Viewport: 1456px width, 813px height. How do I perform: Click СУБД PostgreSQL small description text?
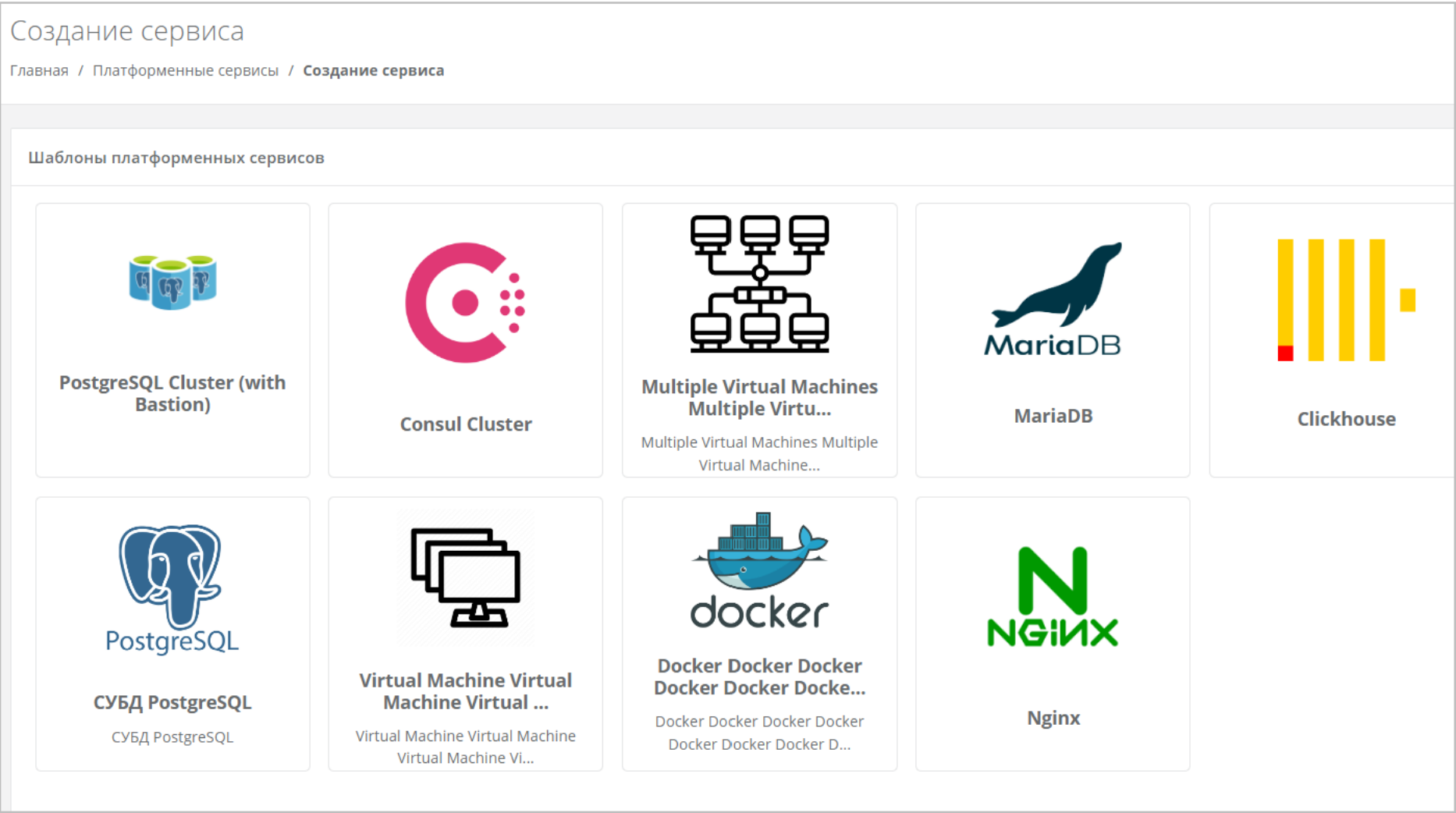(172, 737)
